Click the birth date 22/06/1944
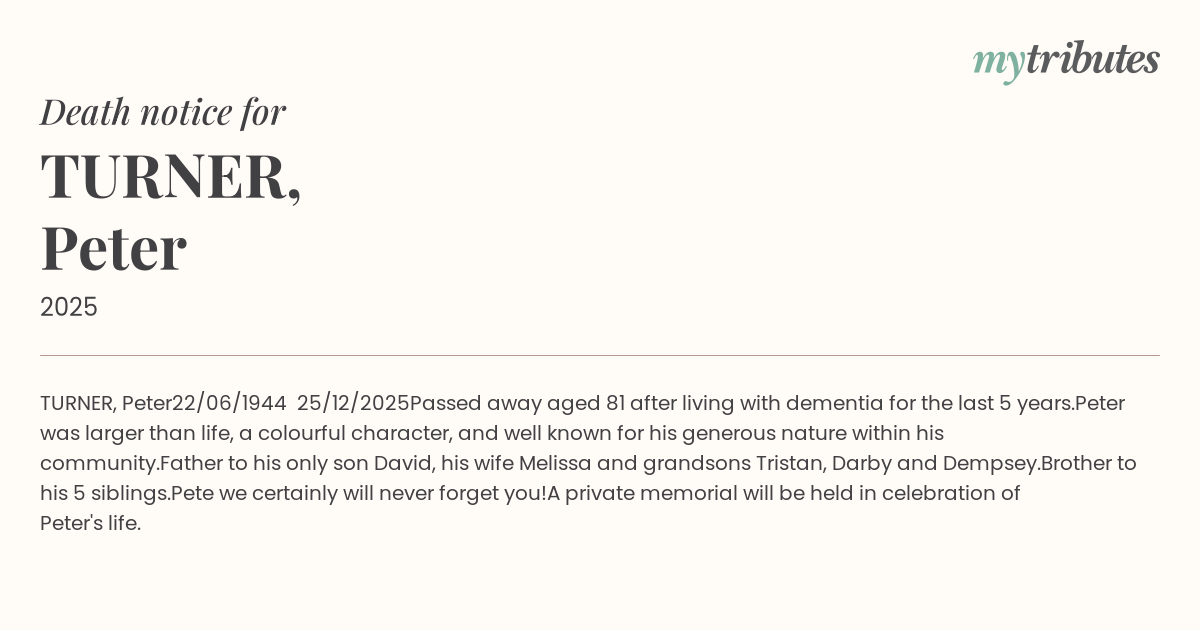 coord(230,403)
